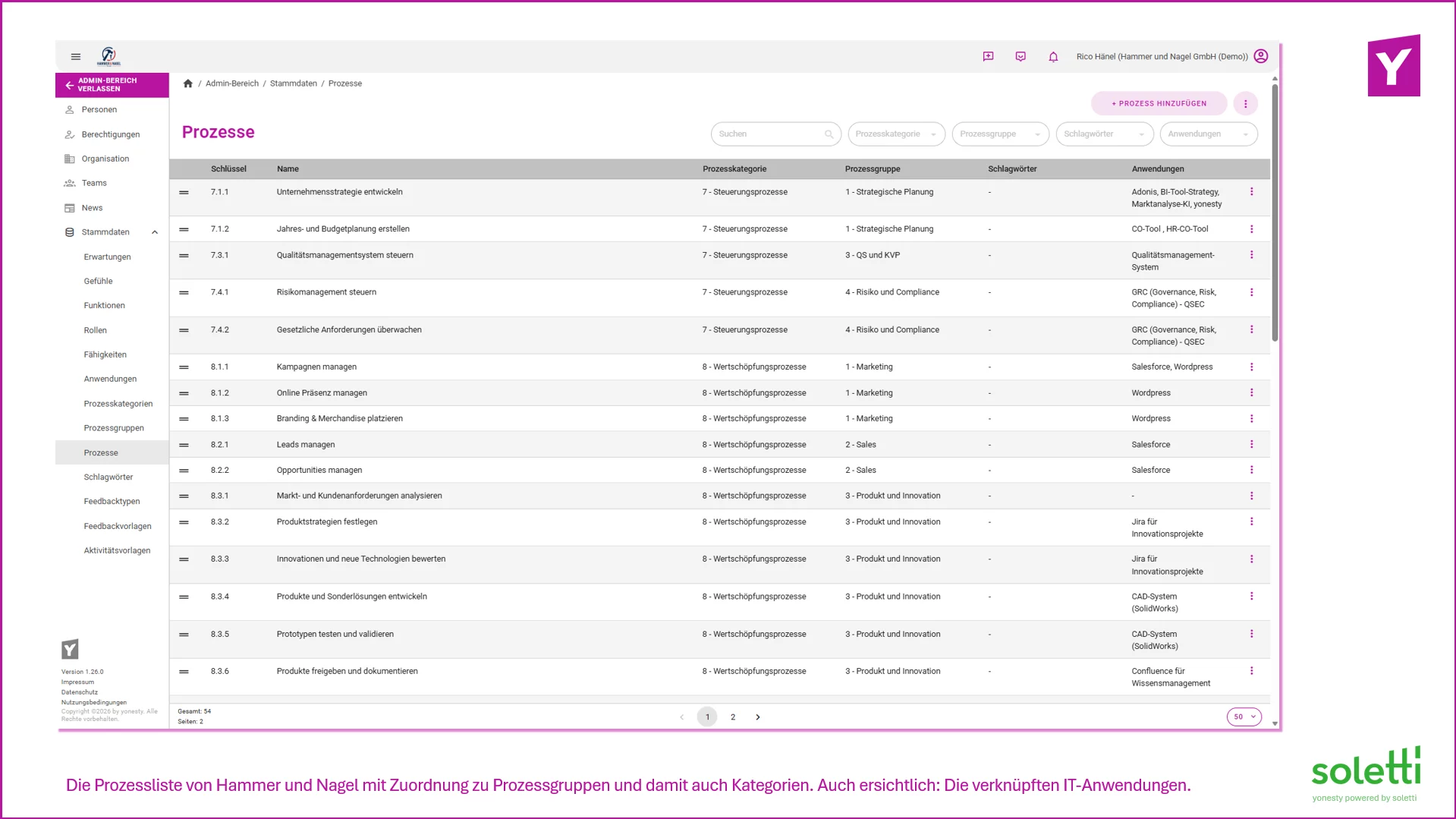Open Teams in sidebar
This screenshot has height=819, width=1456.
94,183
